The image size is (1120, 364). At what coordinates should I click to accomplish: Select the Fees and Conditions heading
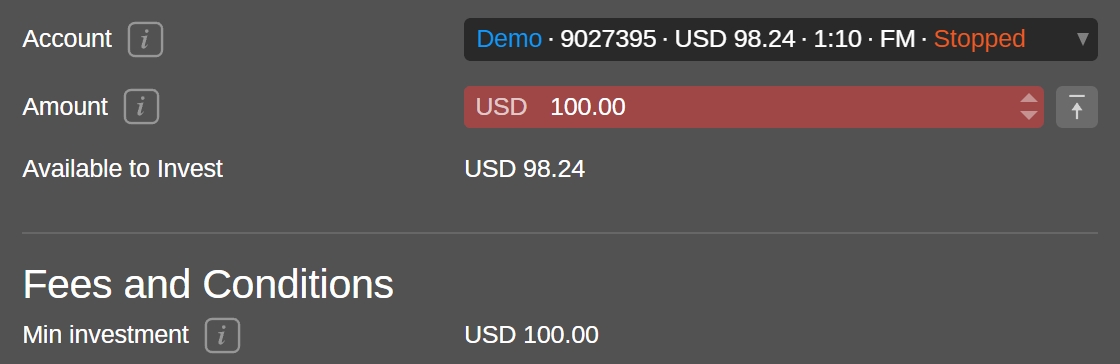coord(209,284)
